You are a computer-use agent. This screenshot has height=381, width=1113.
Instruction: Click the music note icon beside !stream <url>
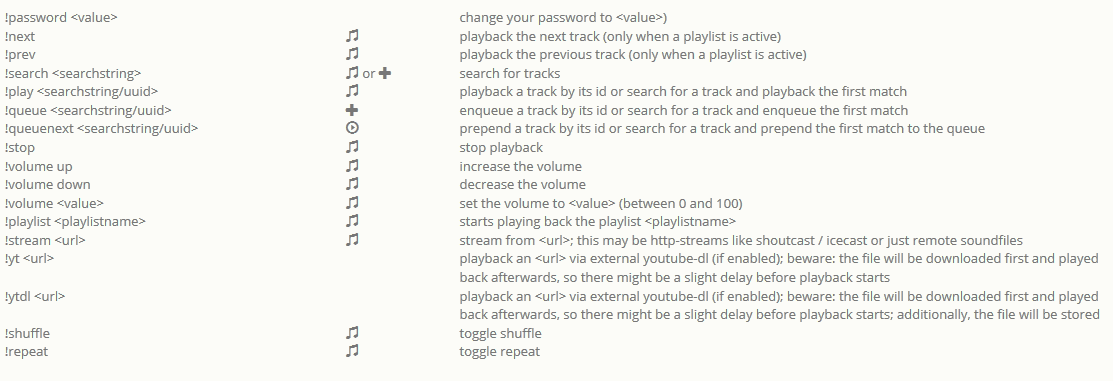click(352, 240)
